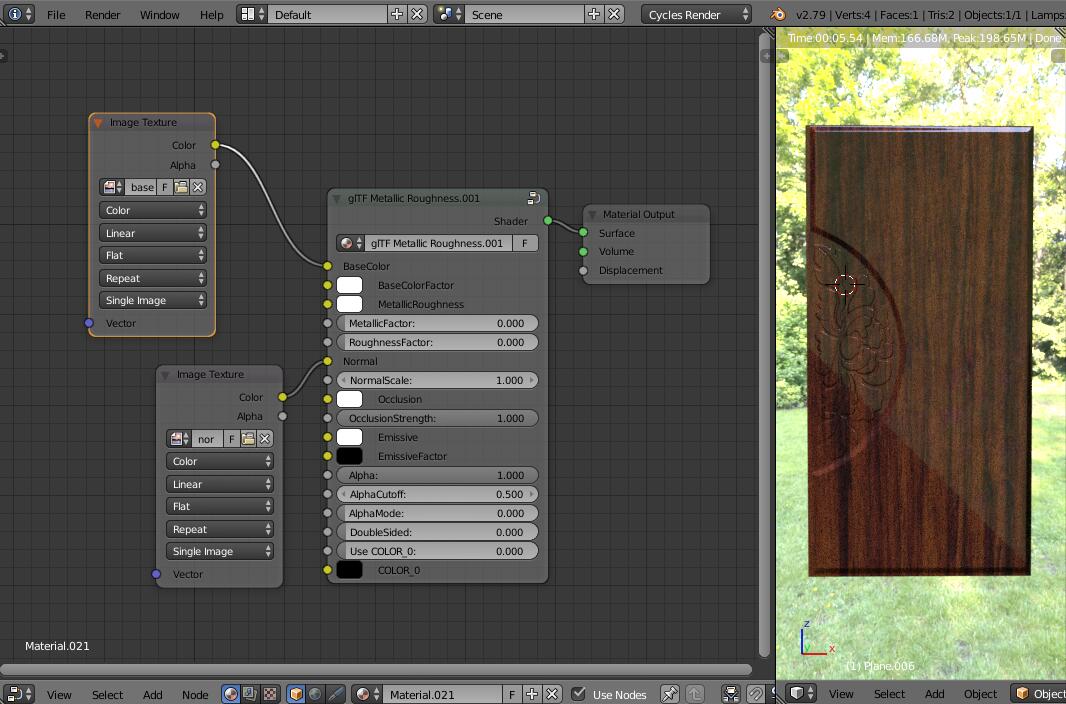Toggle auto-offset snapping icon in node header
Image resolution: width=1066 pixels, height=704 pixels.
pyautogui.click(x=732, y=694)
